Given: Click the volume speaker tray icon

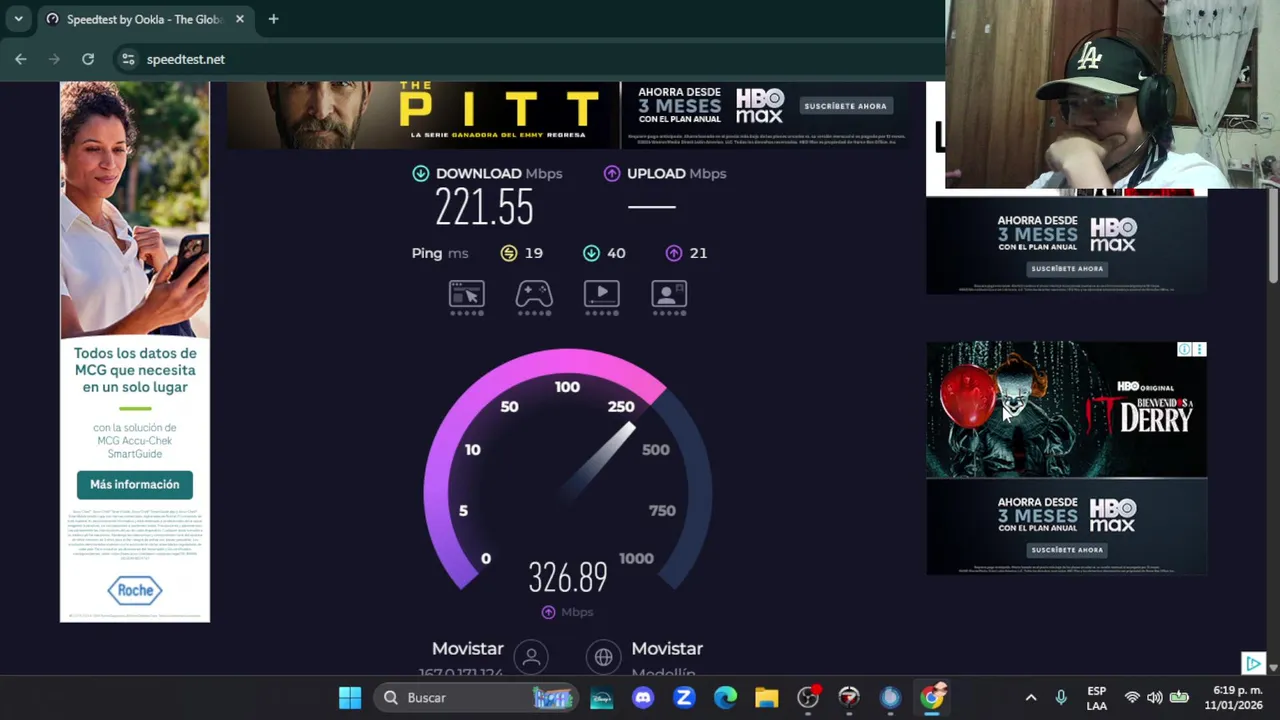Looking at the screenshot, I should tap(1155, 698).
